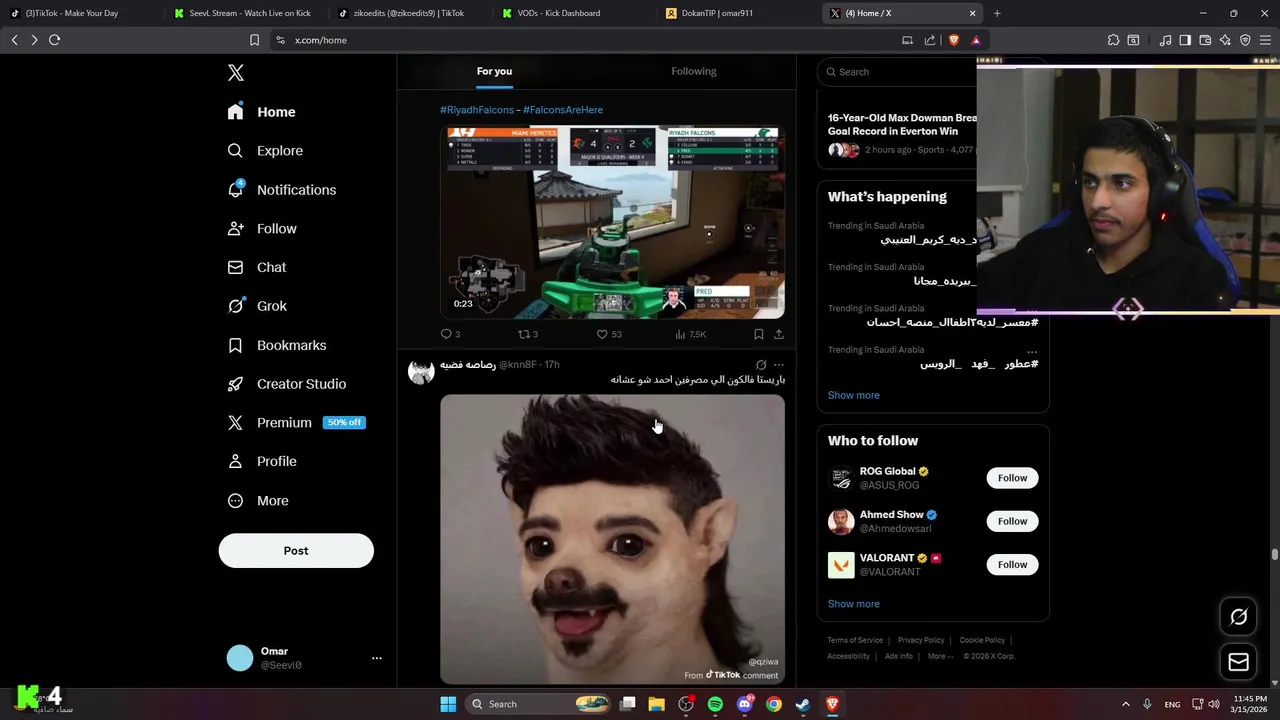The height and width of the screenshot is (720, 1280).
Task: Open Creator Studio in sidebar
Action: (x=286, y=384)
